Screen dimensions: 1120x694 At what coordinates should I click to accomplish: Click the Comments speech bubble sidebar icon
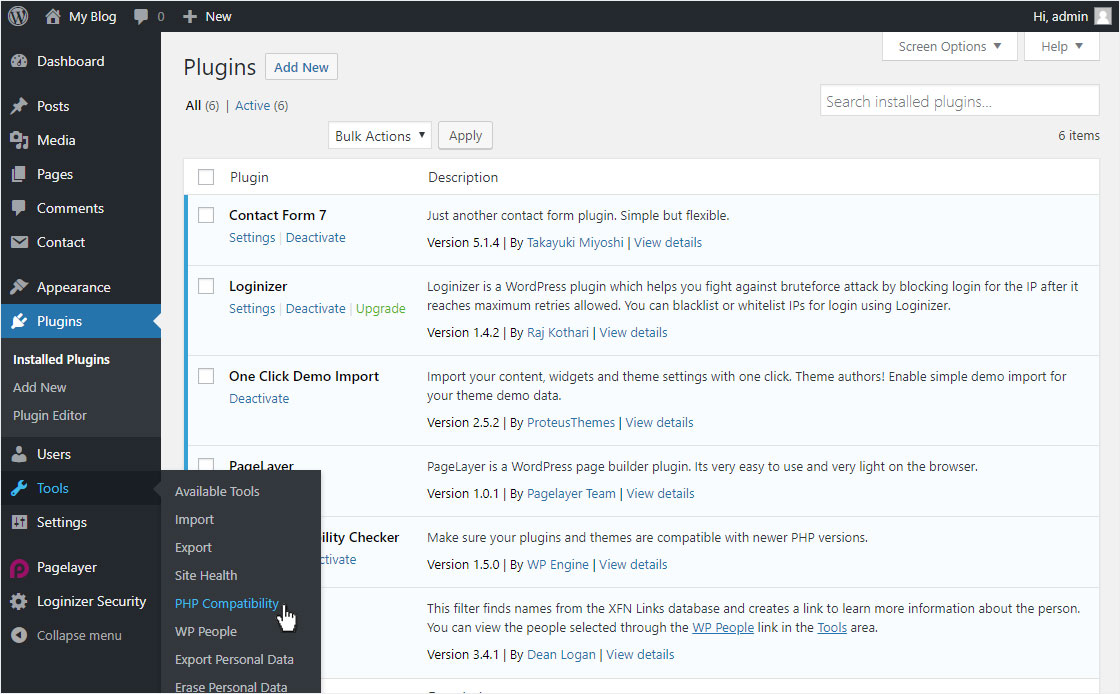[x=19, y=208]
